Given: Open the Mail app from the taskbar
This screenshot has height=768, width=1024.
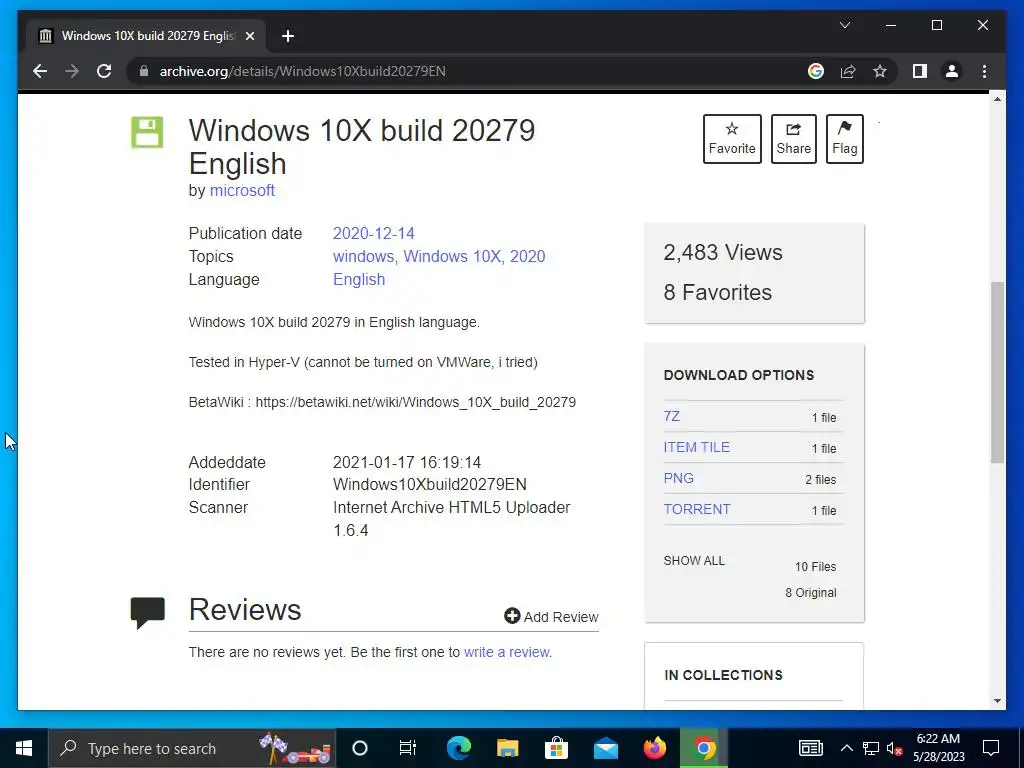Looking at the screenshot, I should point(605,748).
